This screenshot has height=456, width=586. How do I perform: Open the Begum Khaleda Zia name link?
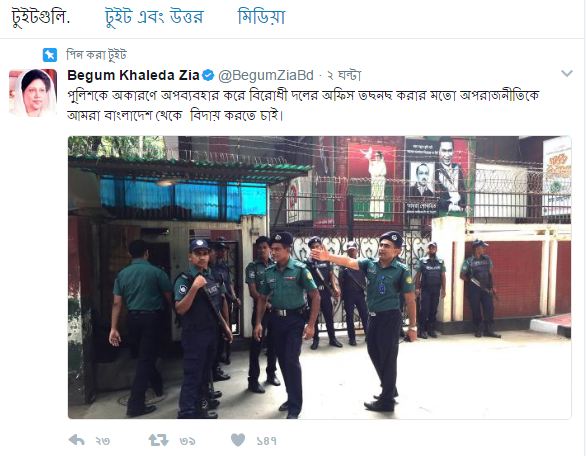[x=133, y=75]
